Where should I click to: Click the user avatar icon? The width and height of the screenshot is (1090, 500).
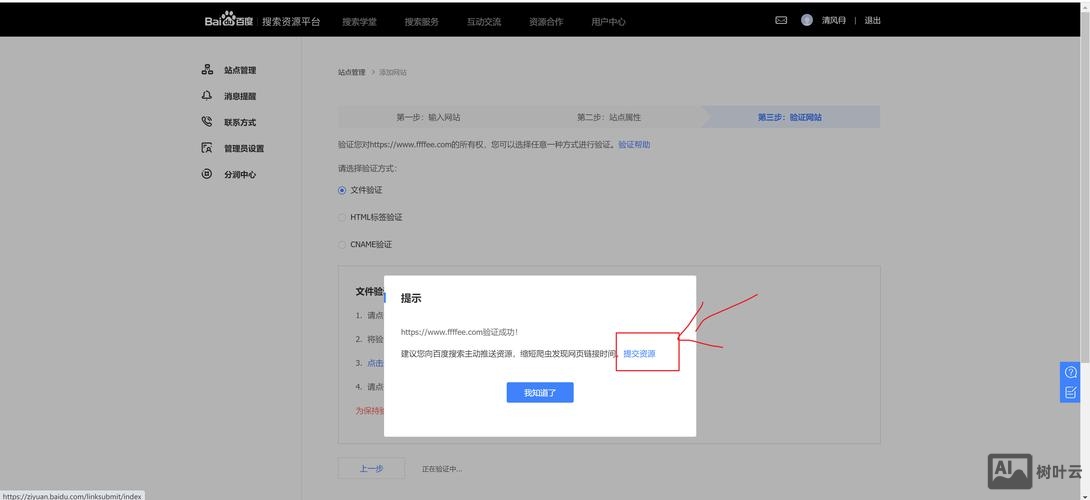(806, 20)
